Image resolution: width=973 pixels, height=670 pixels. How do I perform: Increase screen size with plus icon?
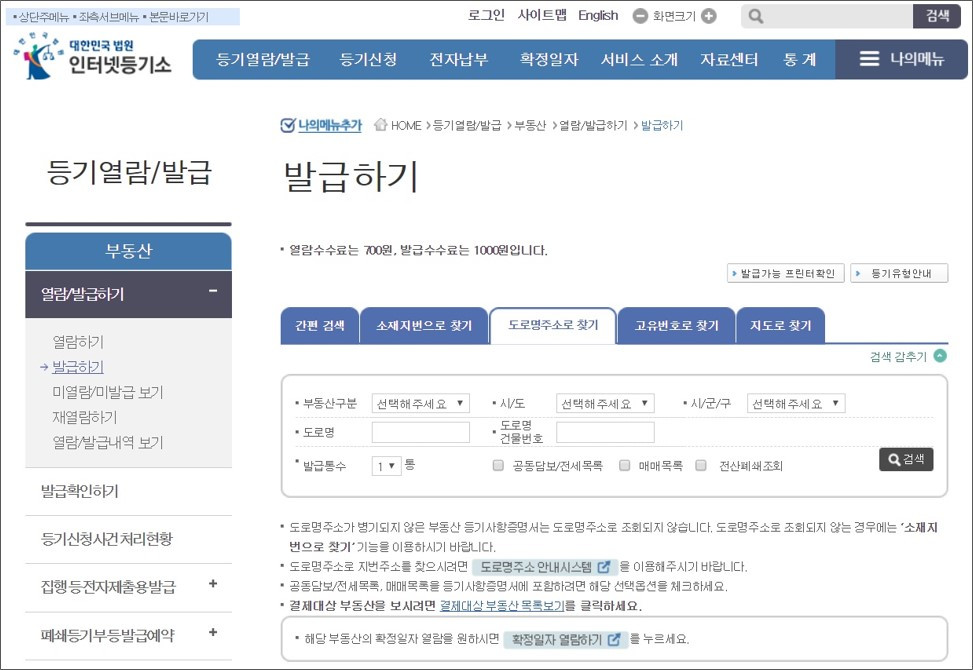click(x=709, y=16)
